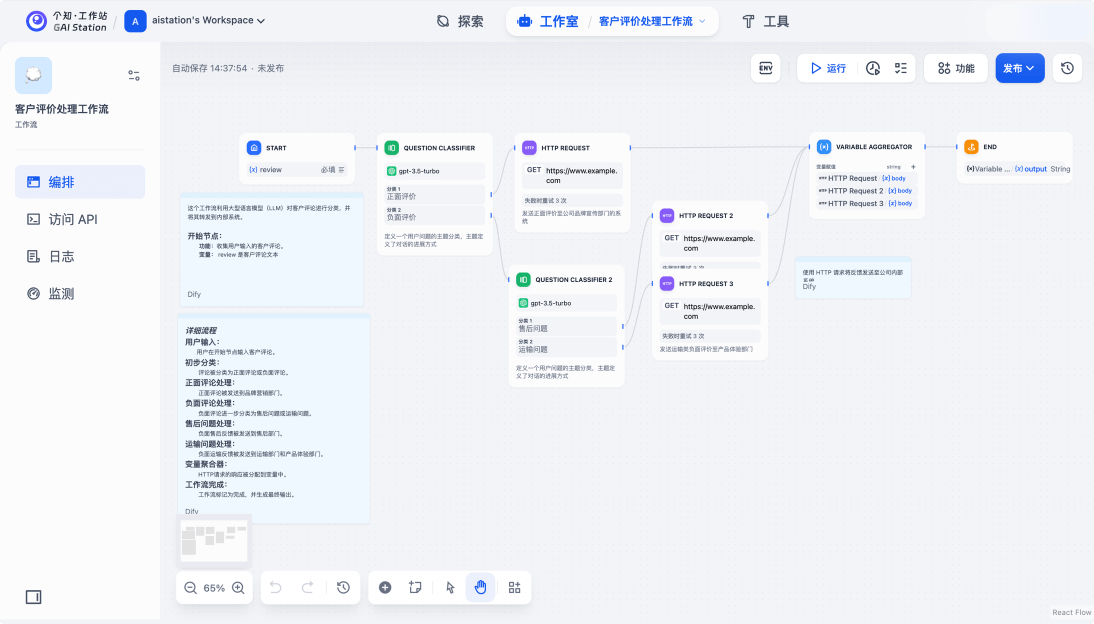Zoom in the canvas

click(x=238, y=588)
